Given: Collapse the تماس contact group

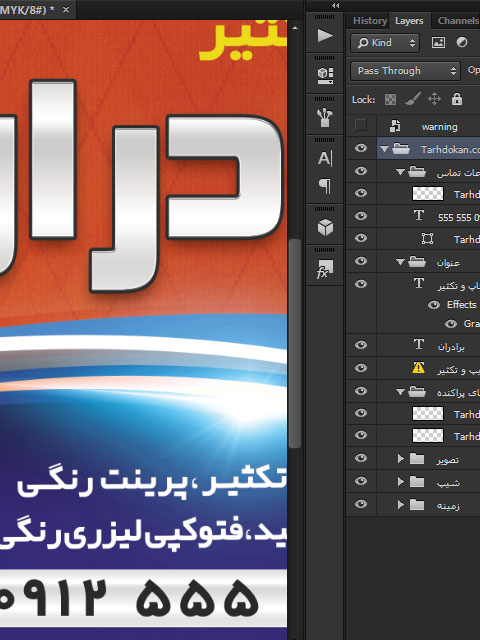Looking at the screenshot, I should coord(400,172).
